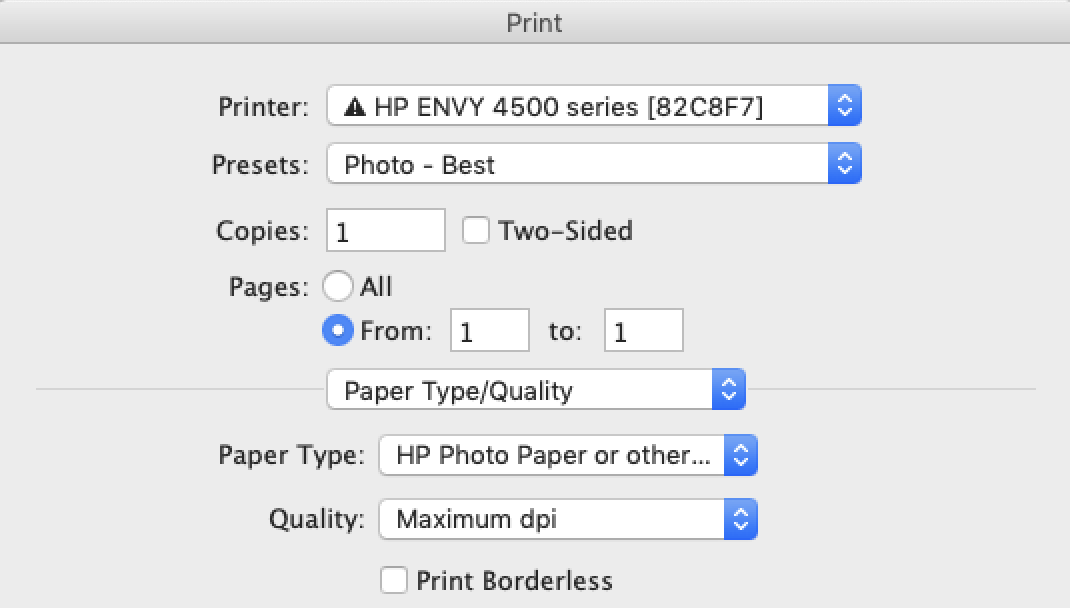The height and width of the screenshot is (608, 1070).
Task: Click into the Copies number field
Action: point(385,231)
